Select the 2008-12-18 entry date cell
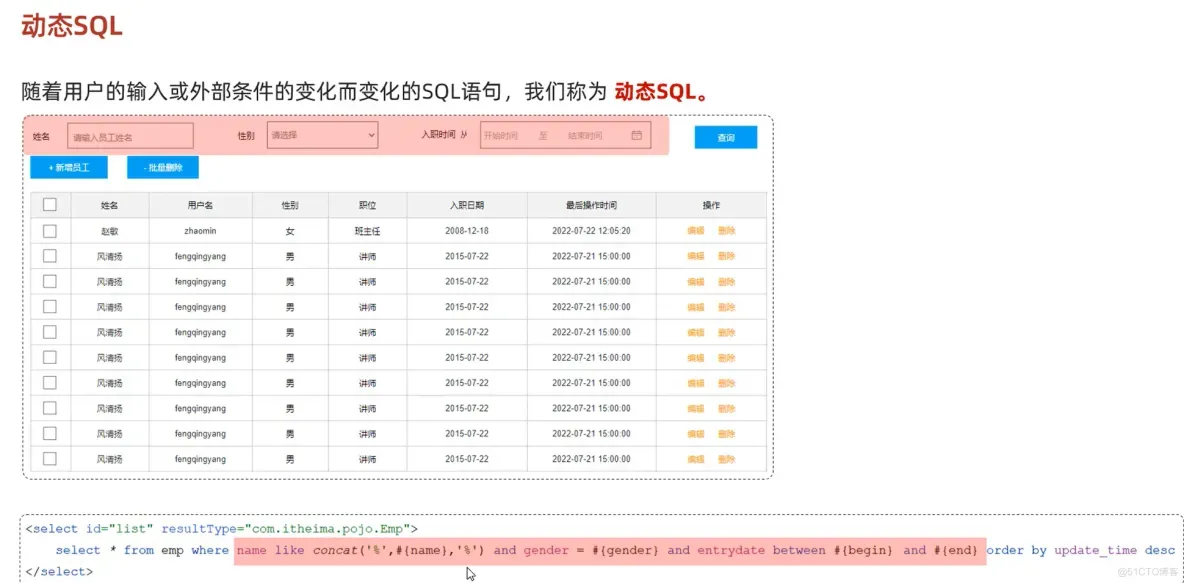1184x583 pixels. click(x=467, y=231)
